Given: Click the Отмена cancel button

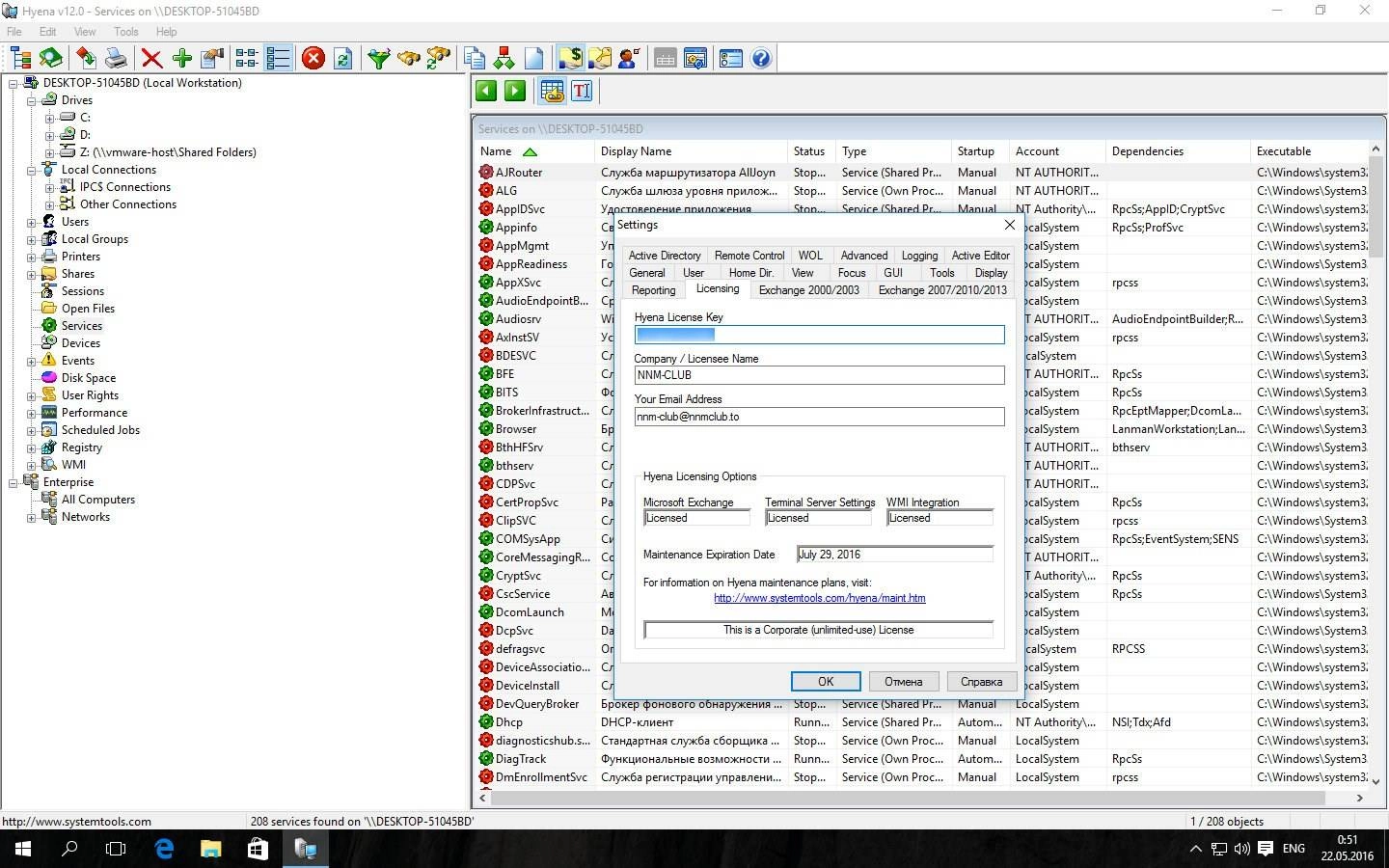Looking at the screenshot, I should point(903,681).
